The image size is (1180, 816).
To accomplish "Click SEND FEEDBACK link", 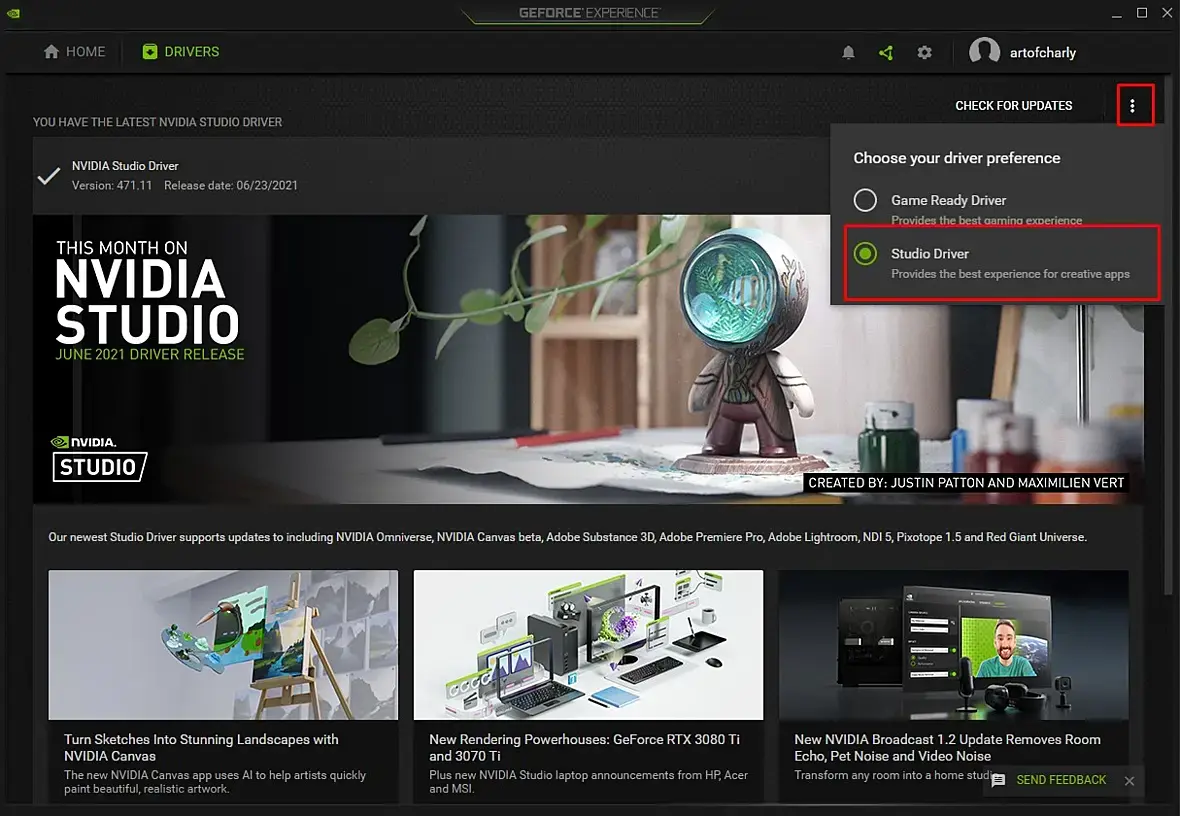I will 1061,780.
